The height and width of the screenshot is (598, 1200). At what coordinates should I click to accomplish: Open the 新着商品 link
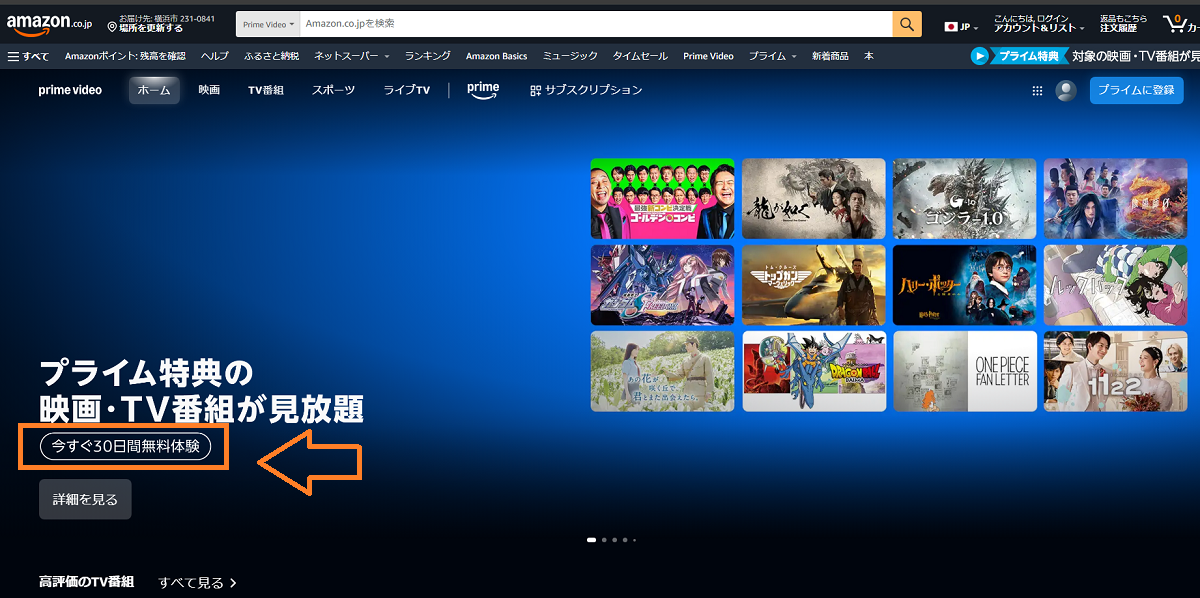point(830,56)
